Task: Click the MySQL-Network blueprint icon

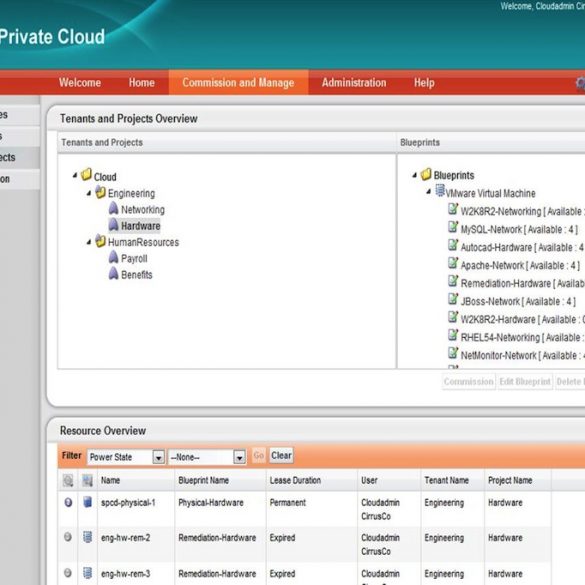Action: (453, 227)
